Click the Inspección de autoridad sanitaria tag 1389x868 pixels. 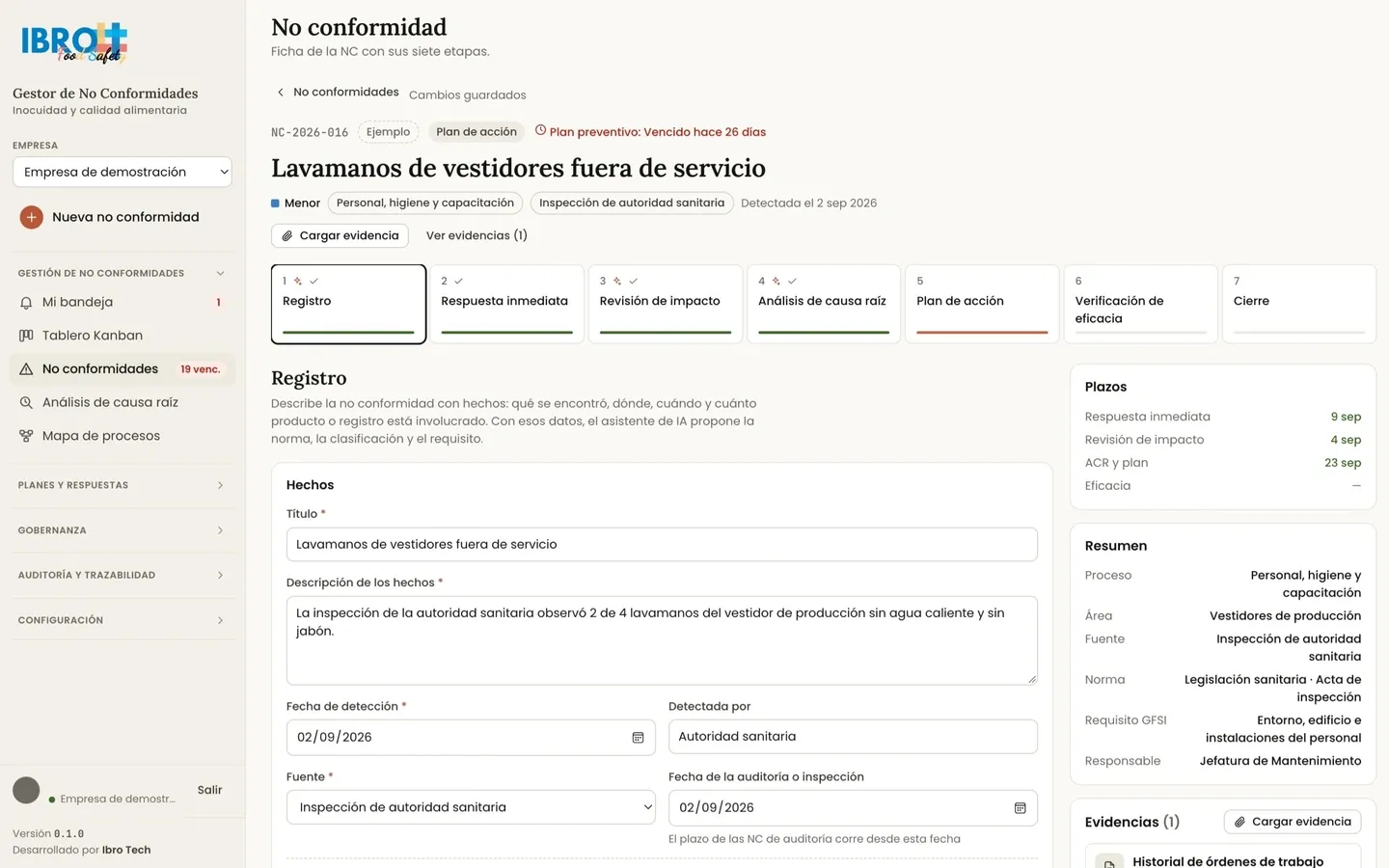tap(632, 203)
